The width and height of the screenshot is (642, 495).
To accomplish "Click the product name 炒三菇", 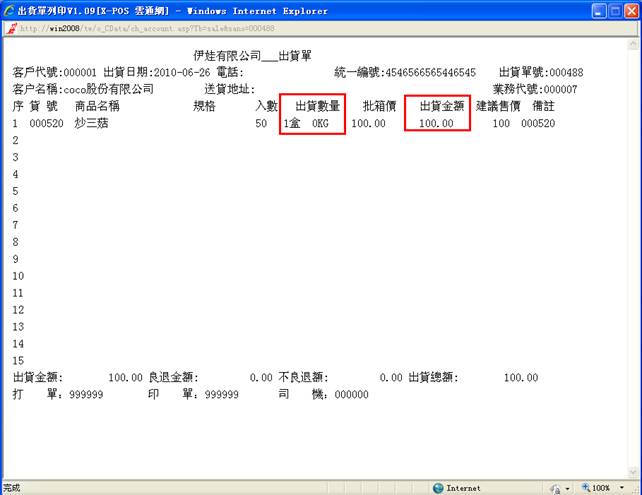I will pyautogui.click(x=92, y=123).
